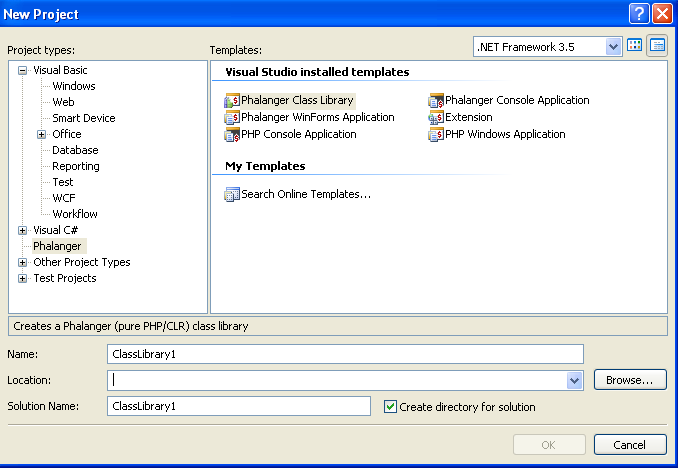Screen dimensions: 678x468
Task: Pick the Phalanger Console Application template icon
Action: (x=436, y=100)
